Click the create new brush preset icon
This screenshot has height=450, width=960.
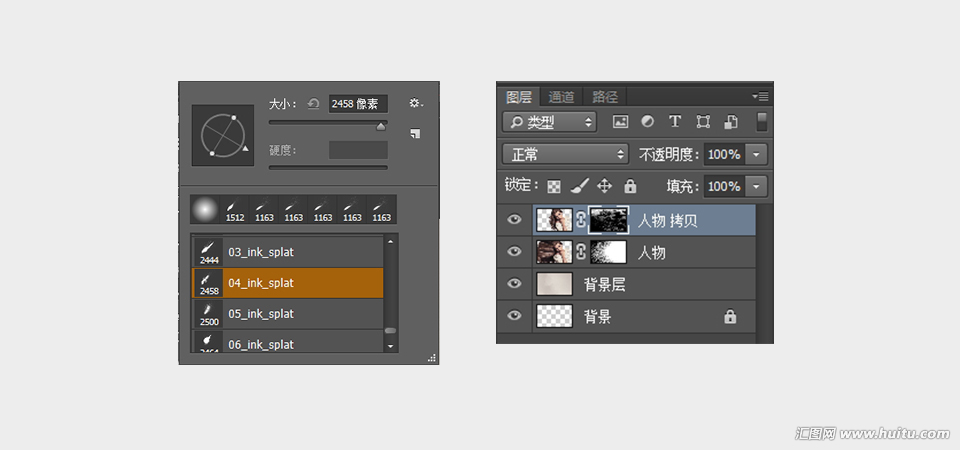(415, 133)
